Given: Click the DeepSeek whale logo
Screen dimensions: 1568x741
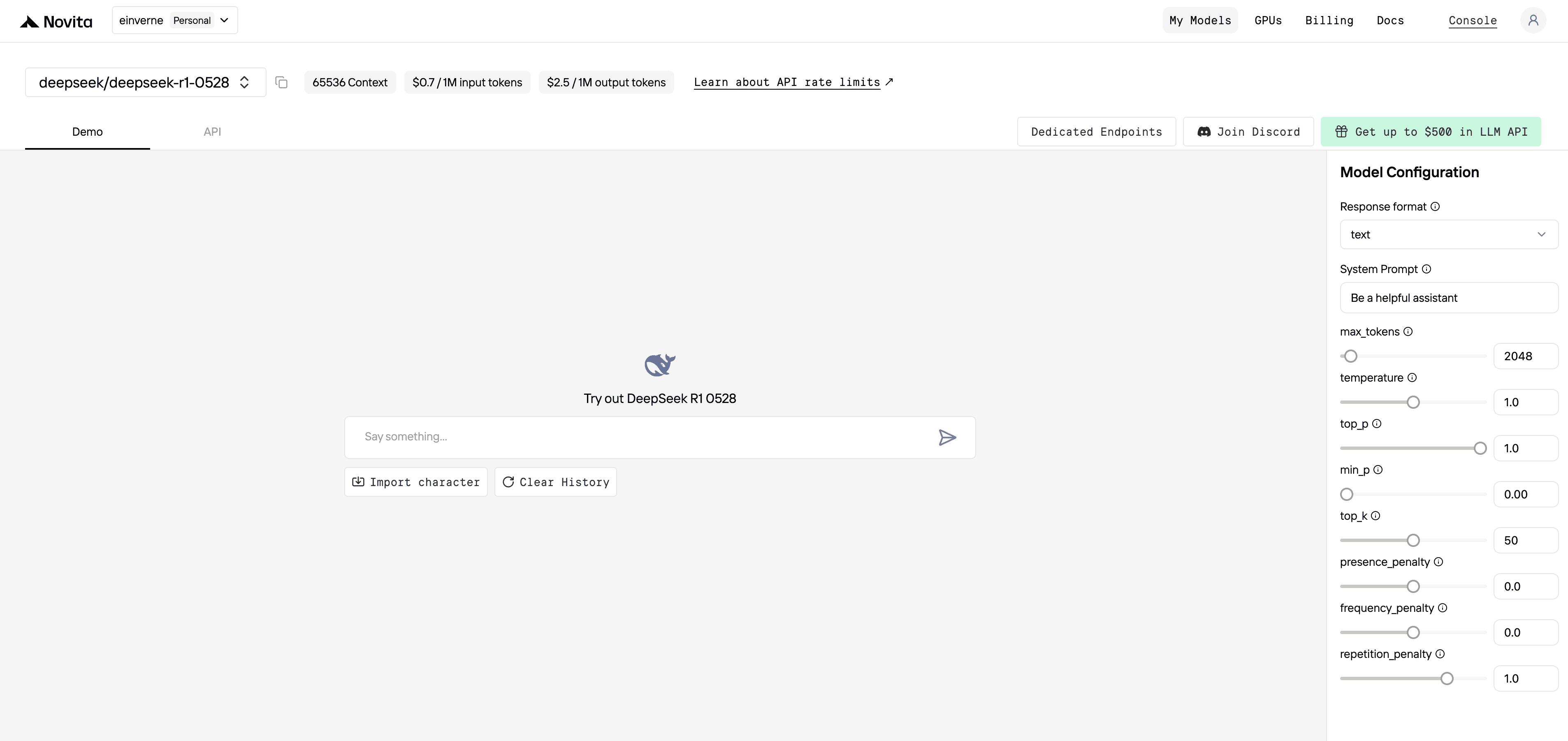Looking at the screenshot, I should pyautogui.click(x=660, y=365).
